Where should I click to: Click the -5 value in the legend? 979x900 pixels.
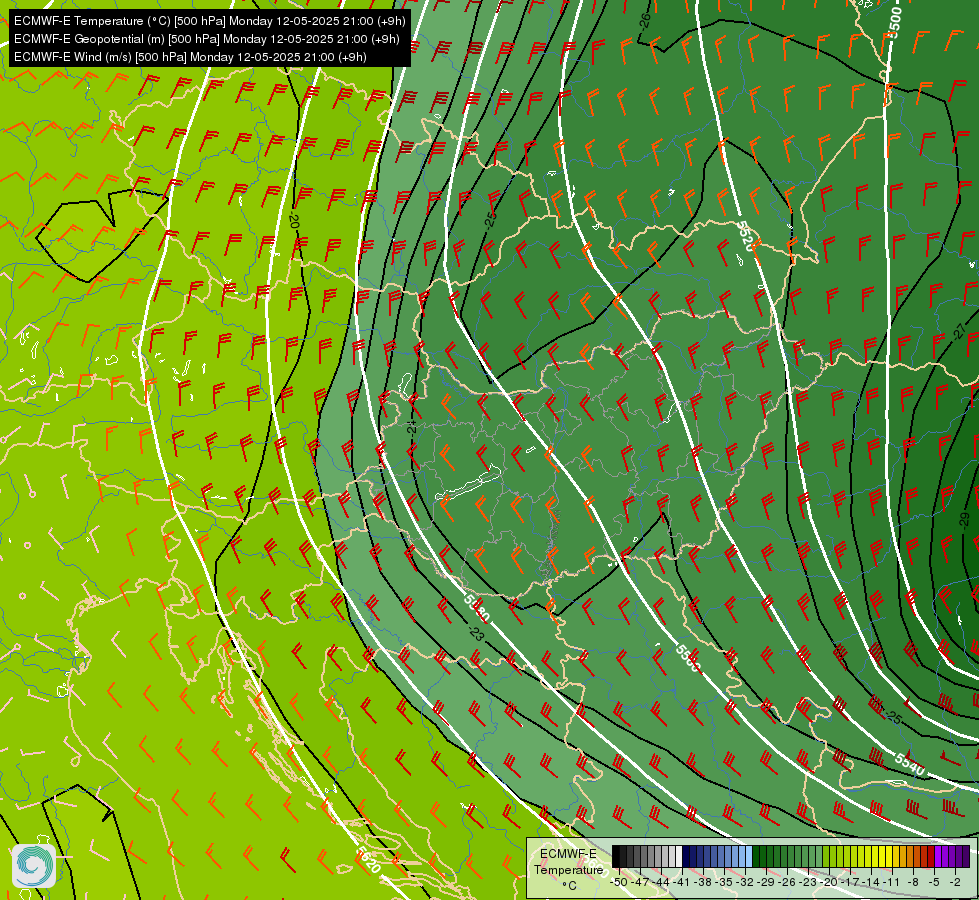point(934,882)
